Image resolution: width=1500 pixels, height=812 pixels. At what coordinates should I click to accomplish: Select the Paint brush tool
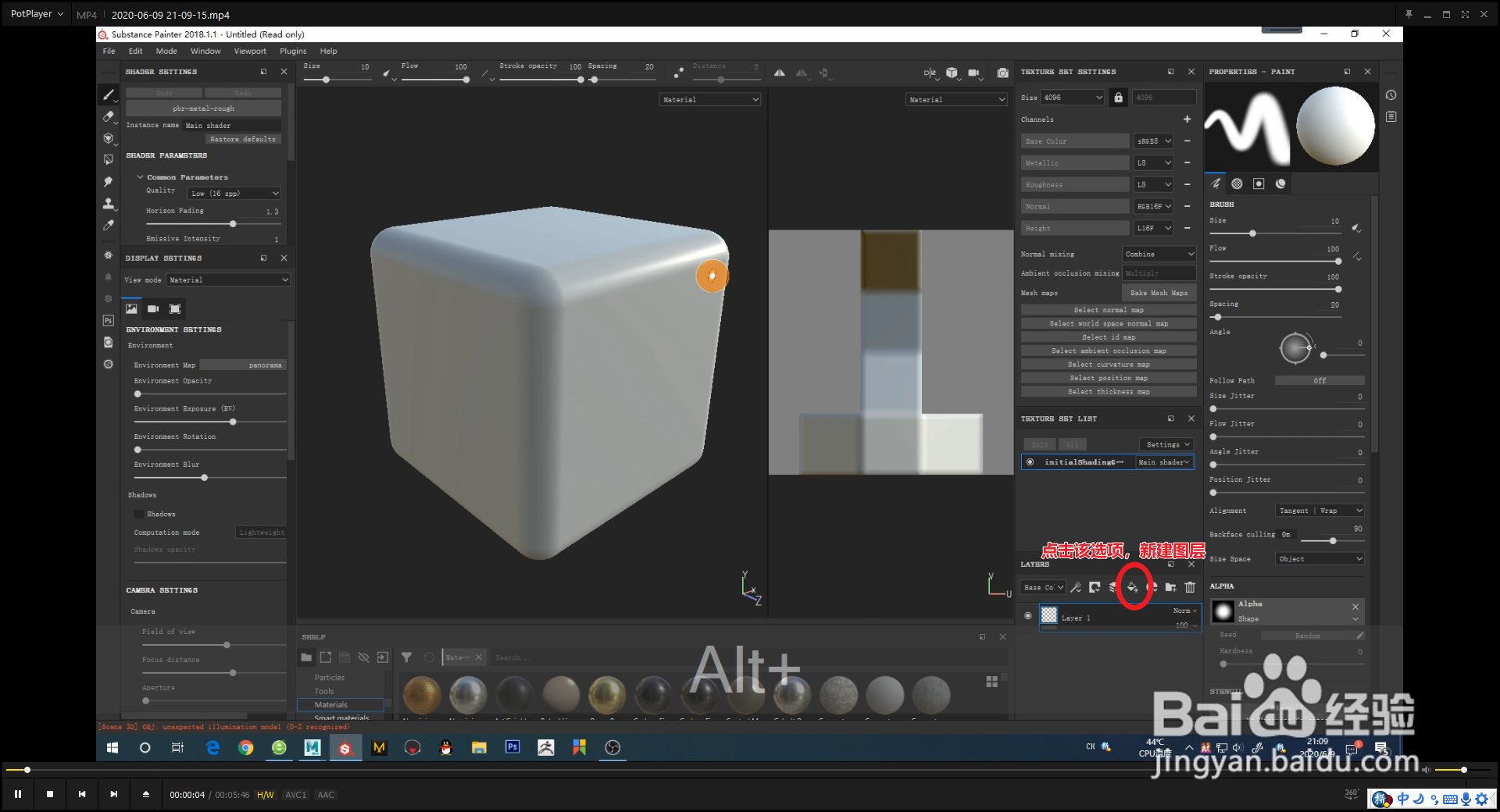click(x=109, y=94)
